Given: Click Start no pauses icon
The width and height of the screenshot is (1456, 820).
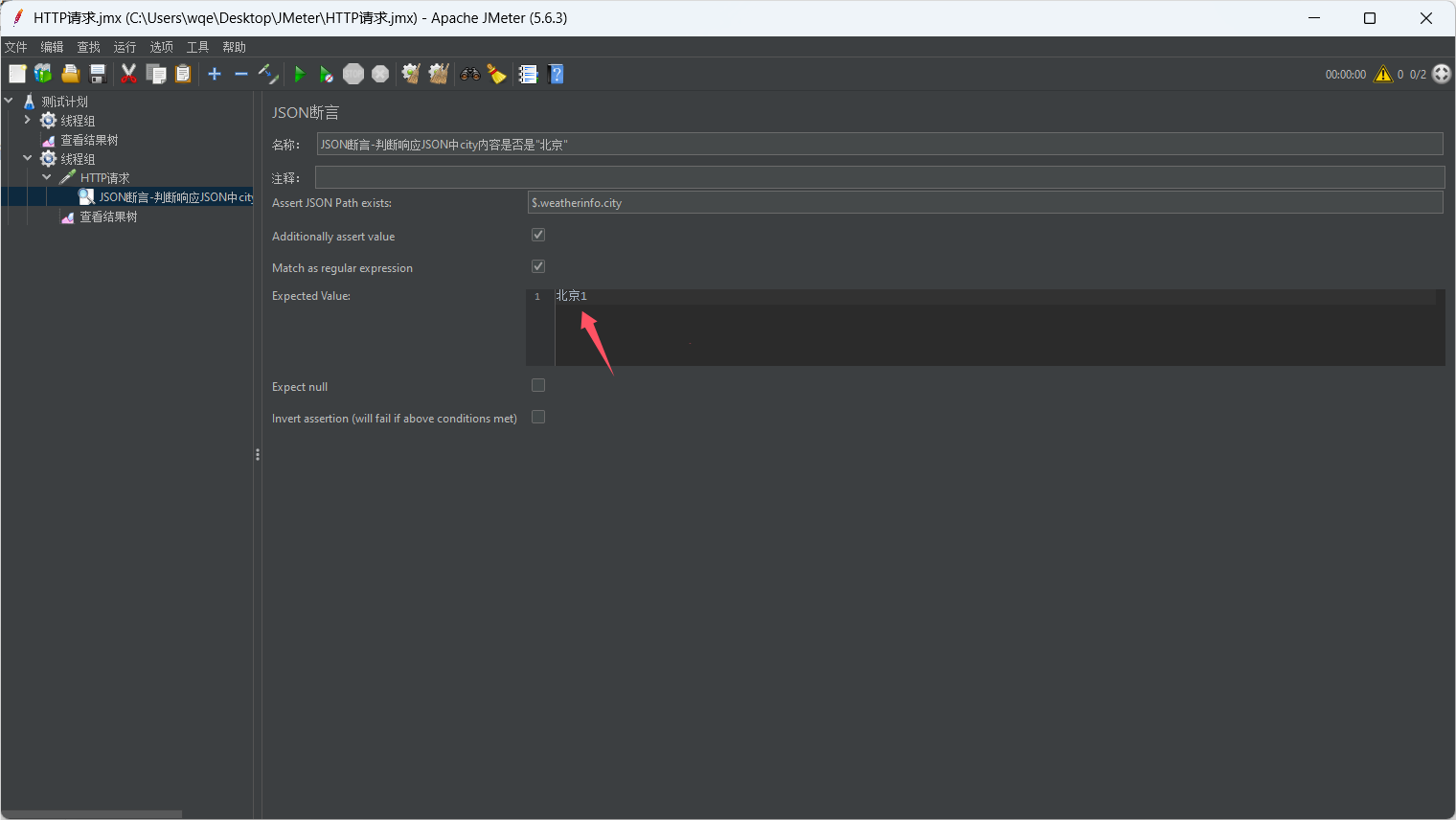Looking at the screenshot, I should coord(326,74).
